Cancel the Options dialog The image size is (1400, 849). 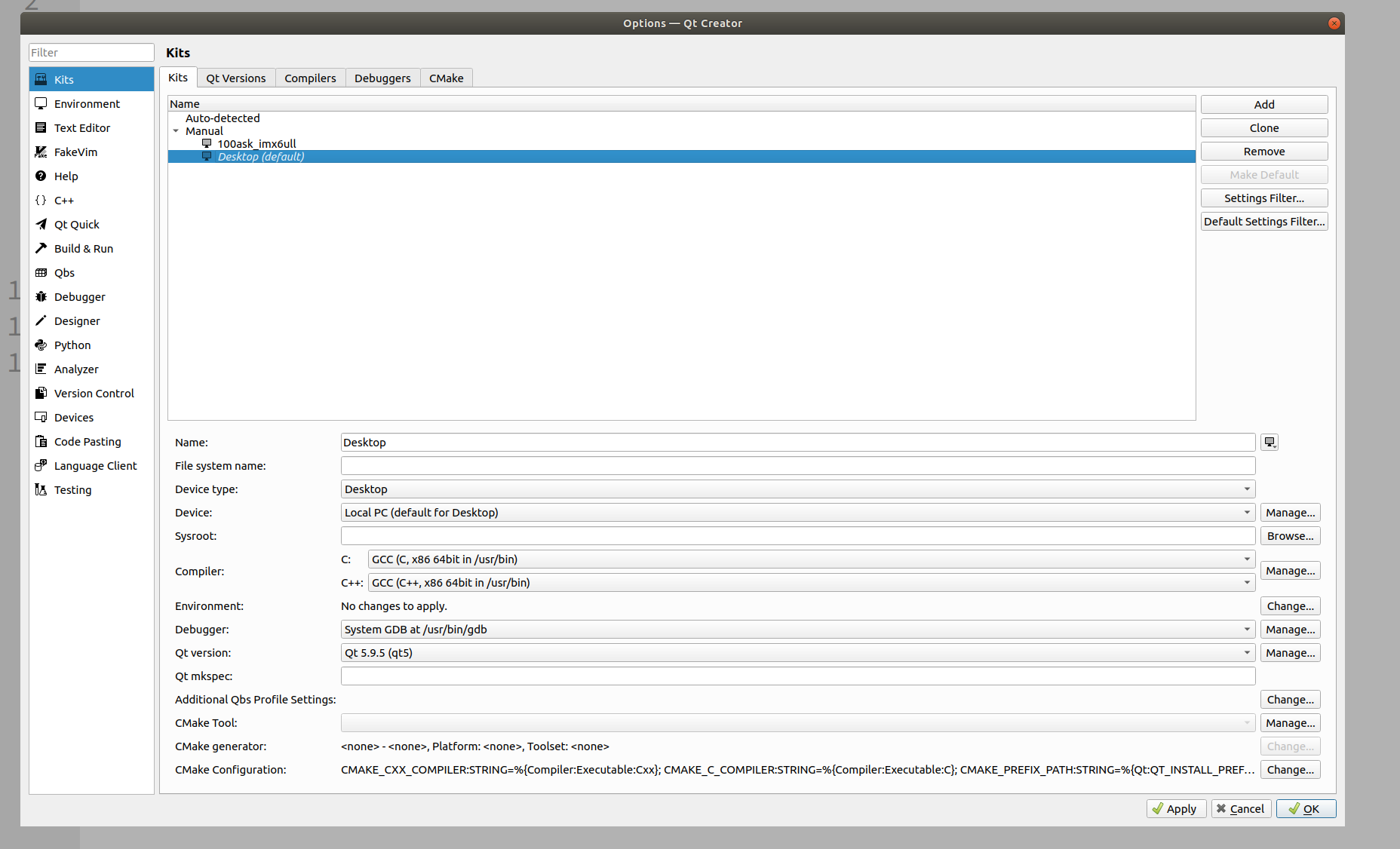1241,809
